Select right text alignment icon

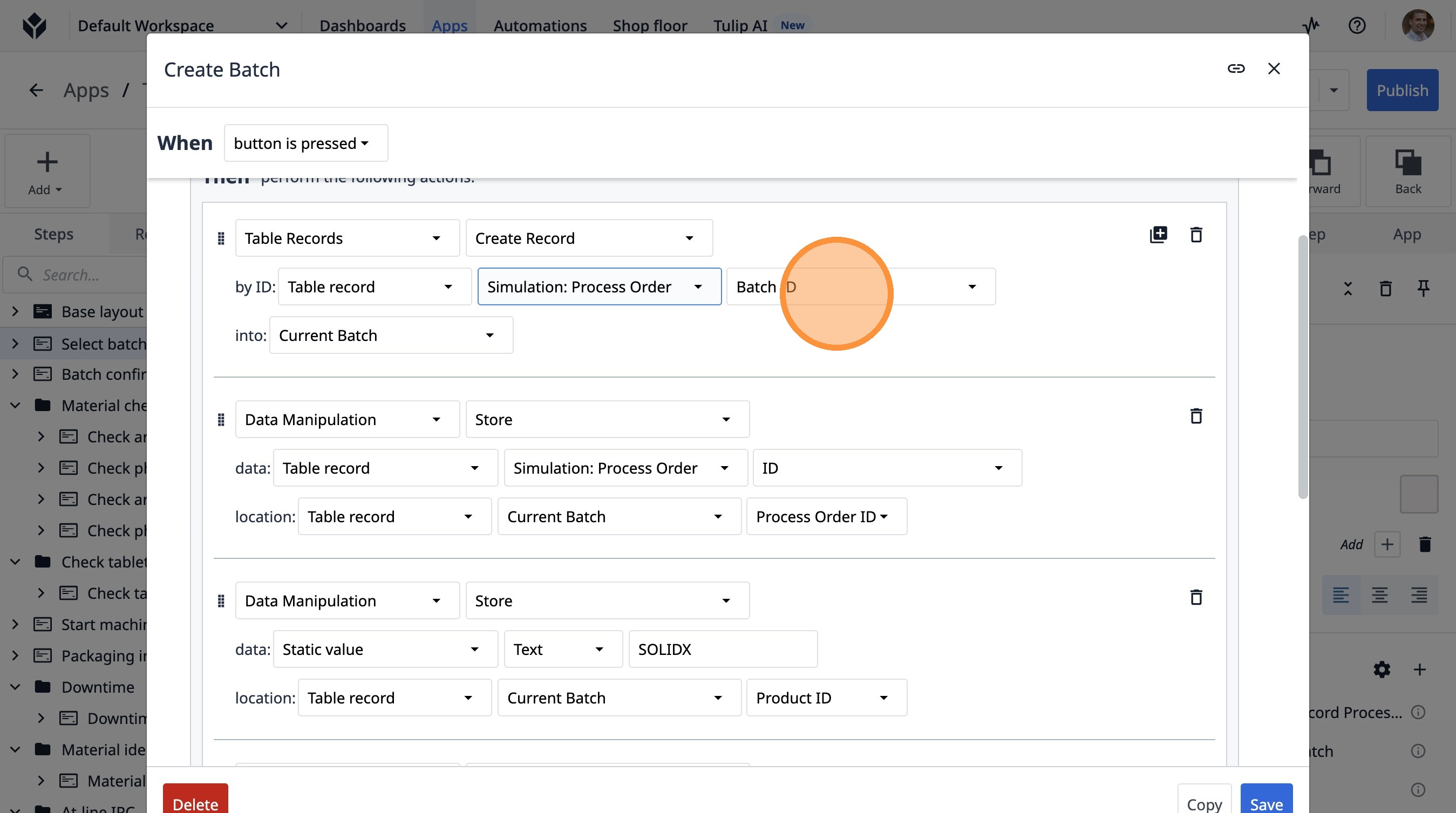(1419, 595)
